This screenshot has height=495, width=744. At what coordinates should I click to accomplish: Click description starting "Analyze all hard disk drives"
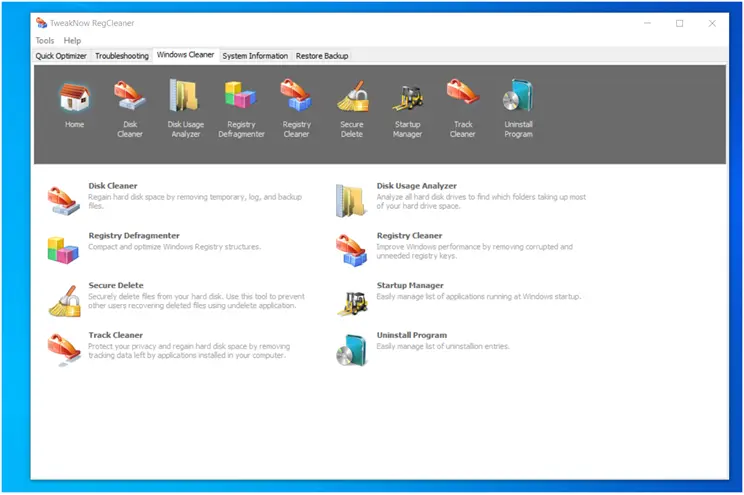(481, 201)
